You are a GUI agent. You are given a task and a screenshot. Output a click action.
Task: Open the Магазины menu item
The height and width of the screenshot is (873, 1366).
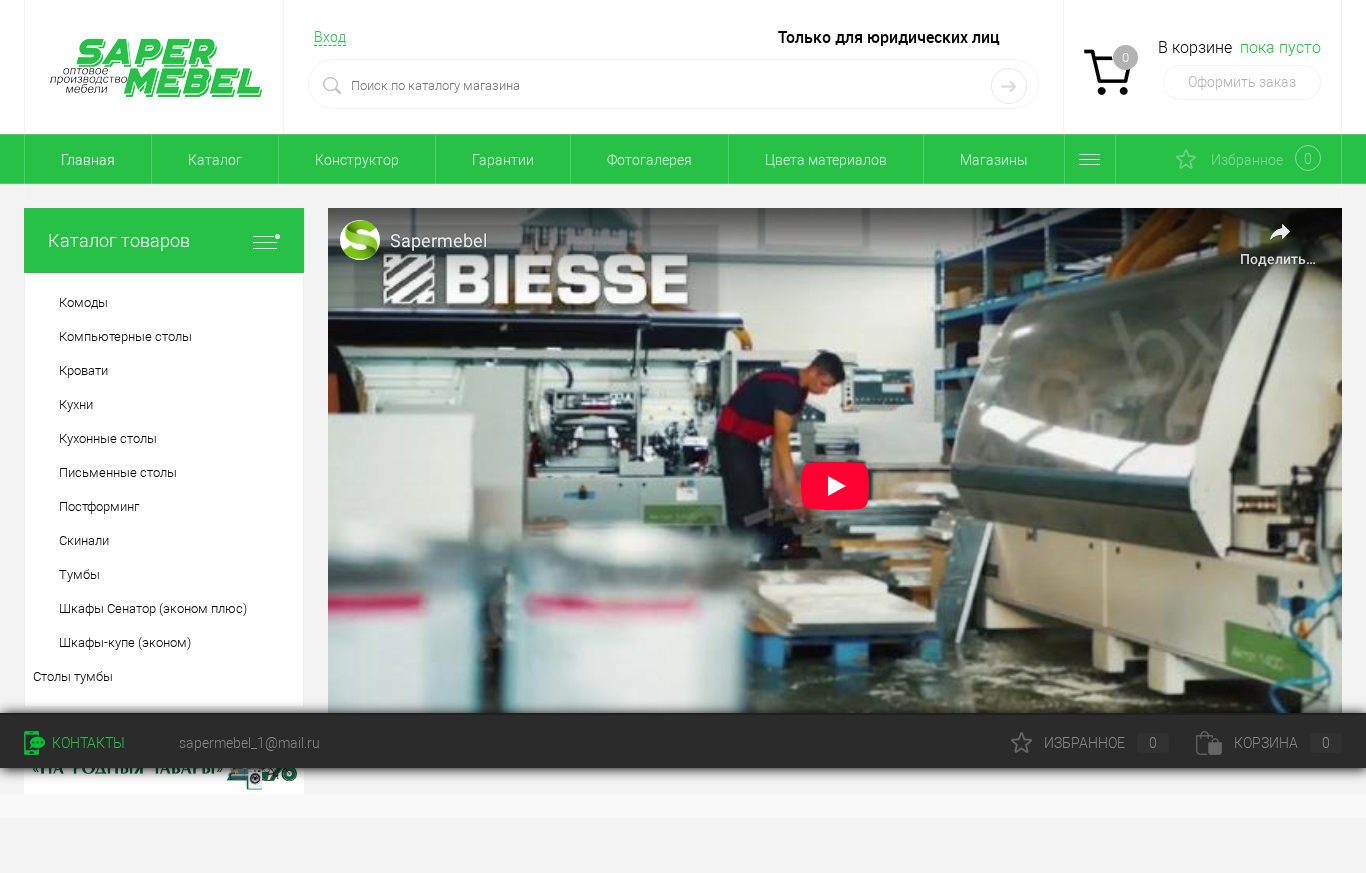994,160
